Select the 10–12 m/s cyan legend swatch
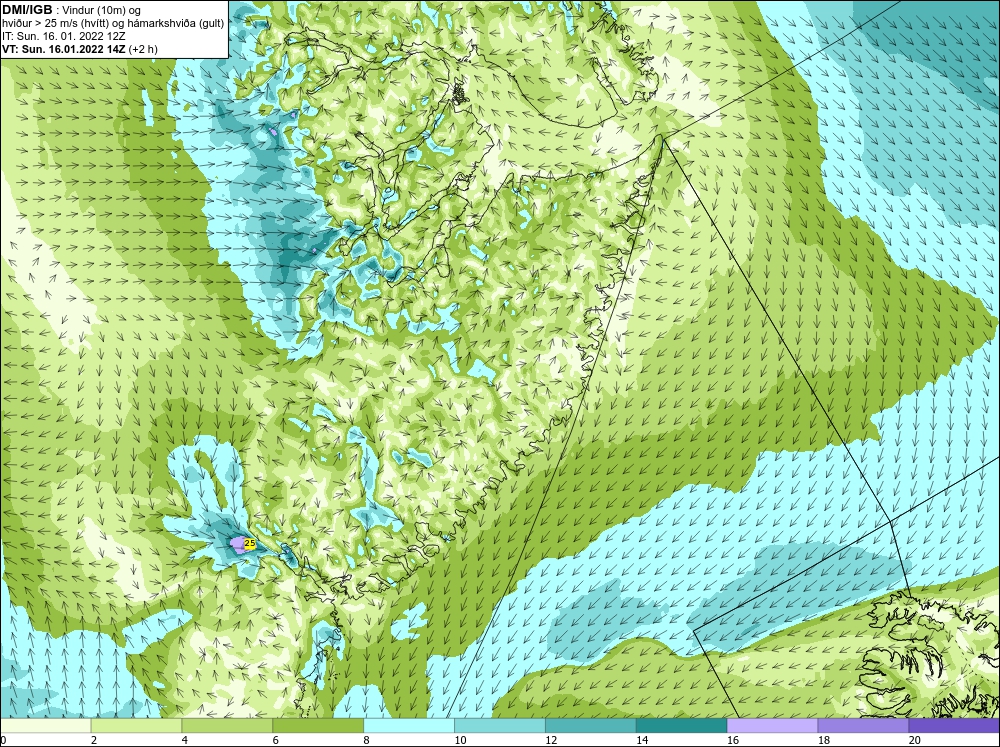 pyautogui.click(x=500, y=726)
